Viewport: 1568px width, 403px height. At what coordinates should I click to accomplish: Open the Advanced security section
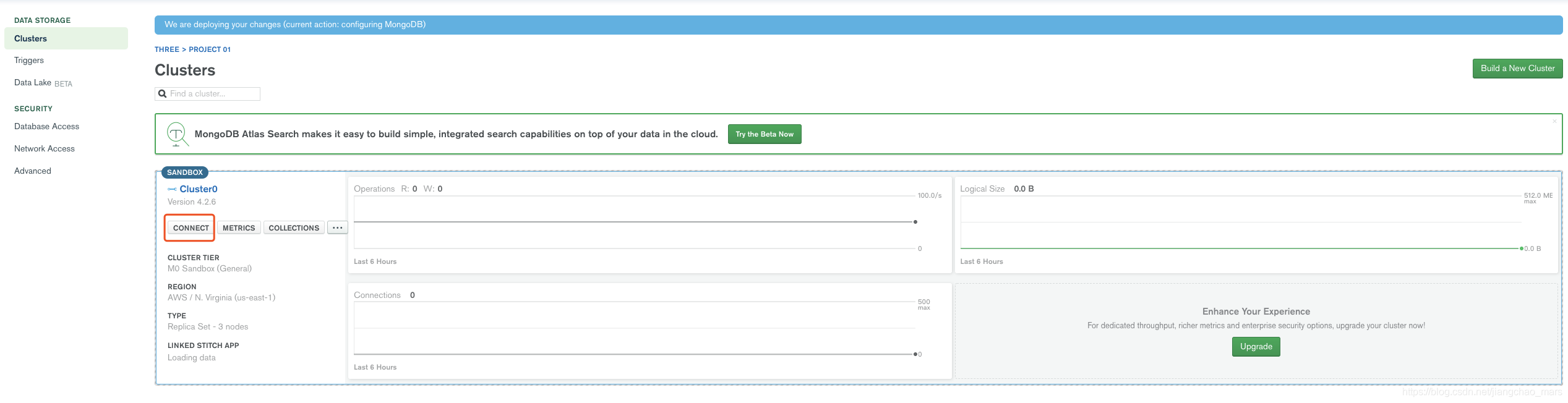pos(33,171)
